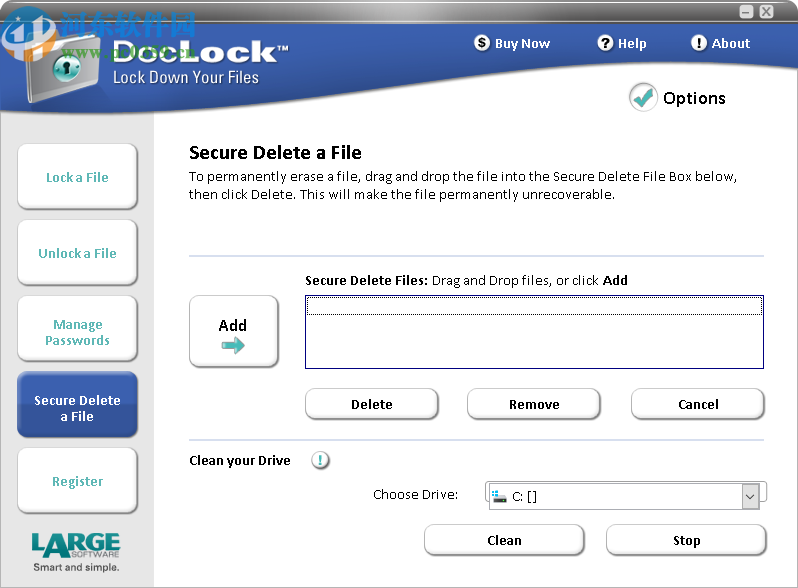Expand the Choose Drive dropdown arrow
798x588 pixels.
(750, 496)
